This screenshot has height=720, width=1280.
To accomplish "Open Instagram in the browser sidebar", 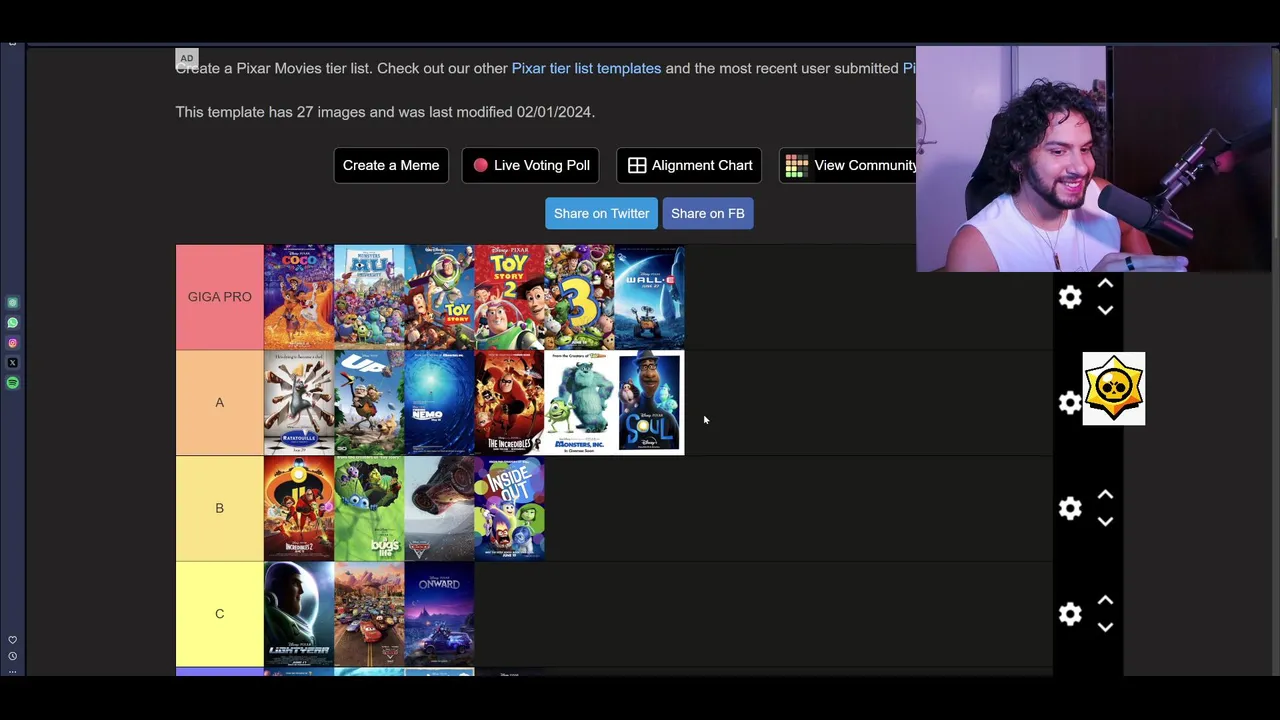I will pos(12,343).
